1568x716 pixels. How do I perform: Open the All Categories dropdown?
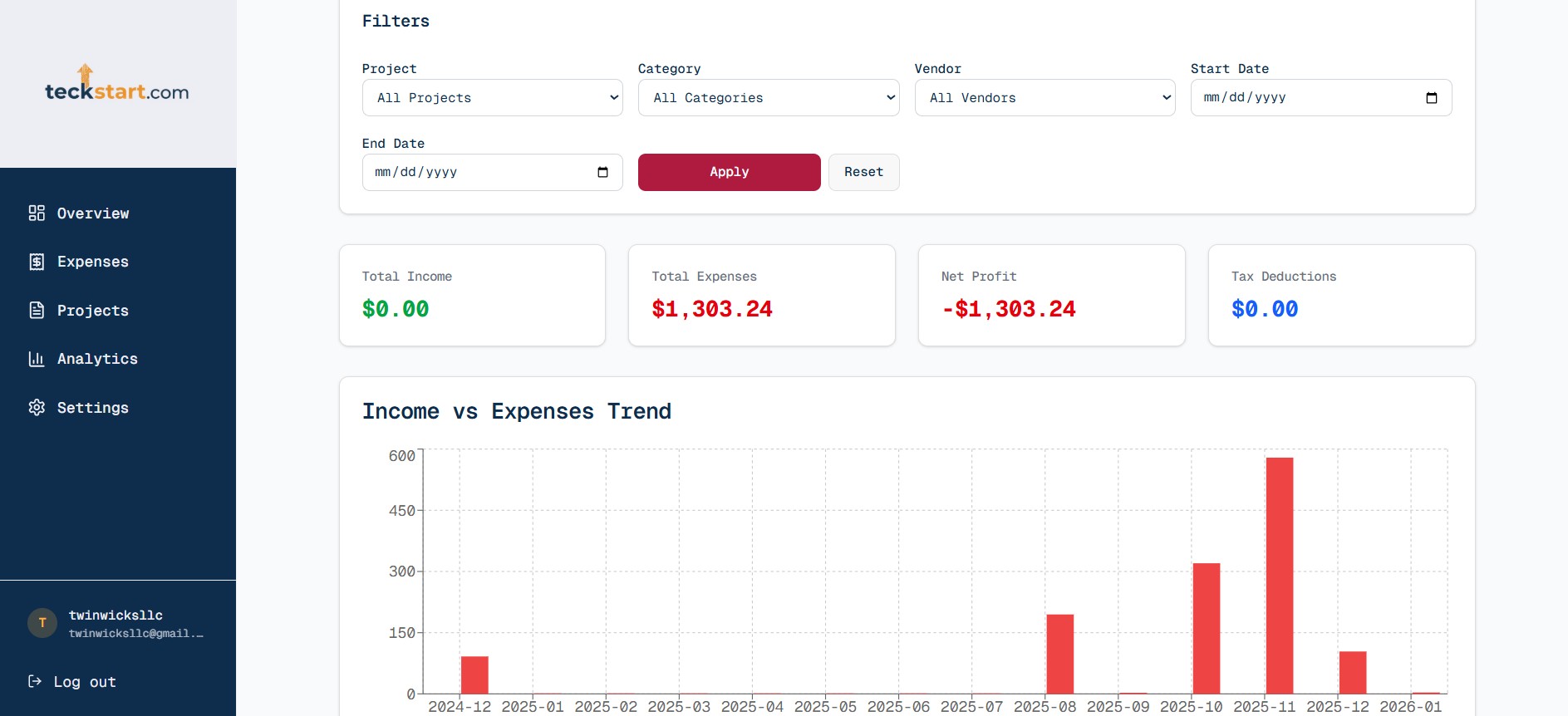click(768, 98)
